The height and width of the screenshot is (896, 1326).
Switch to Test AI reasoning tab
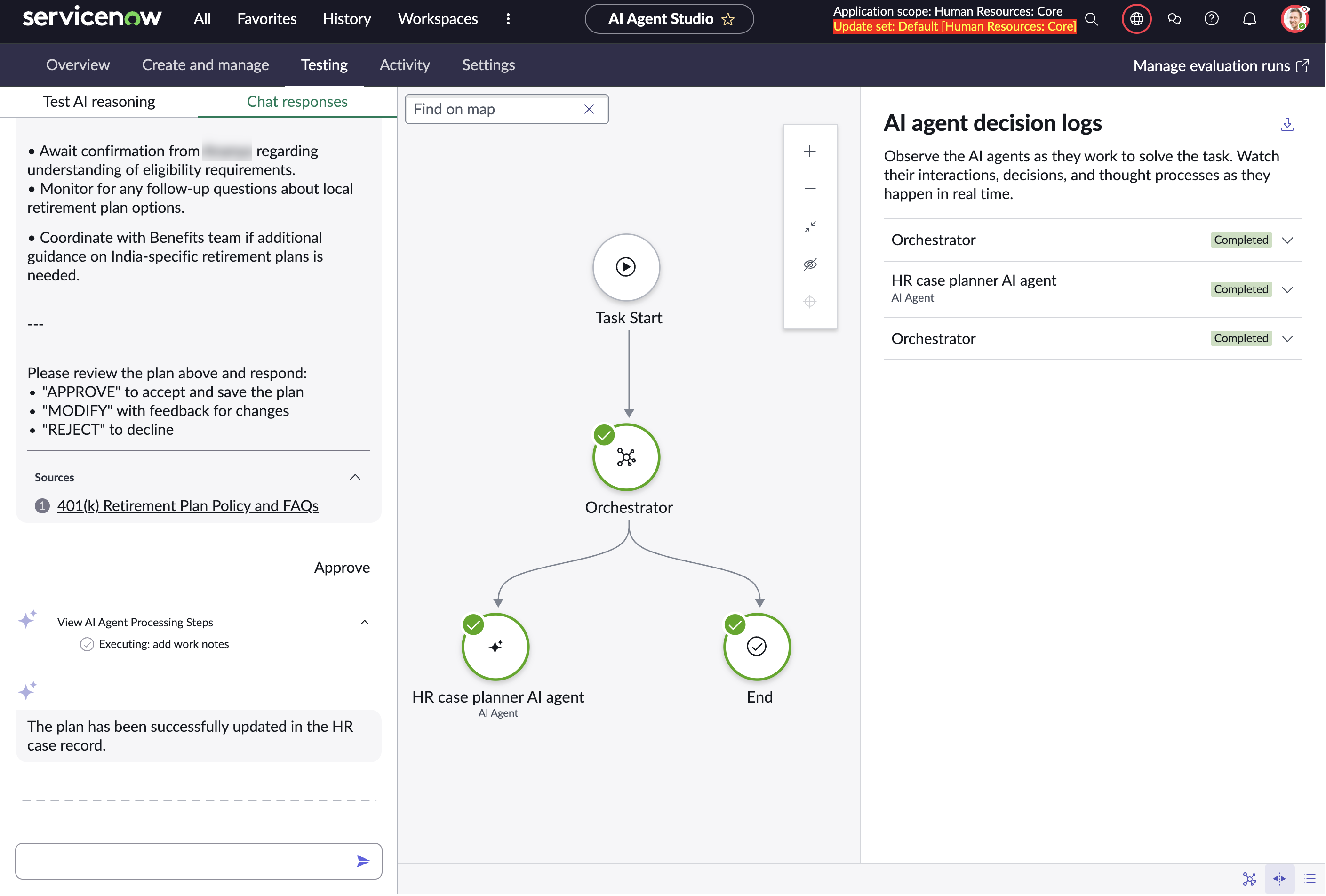click(x=99, y=102)
